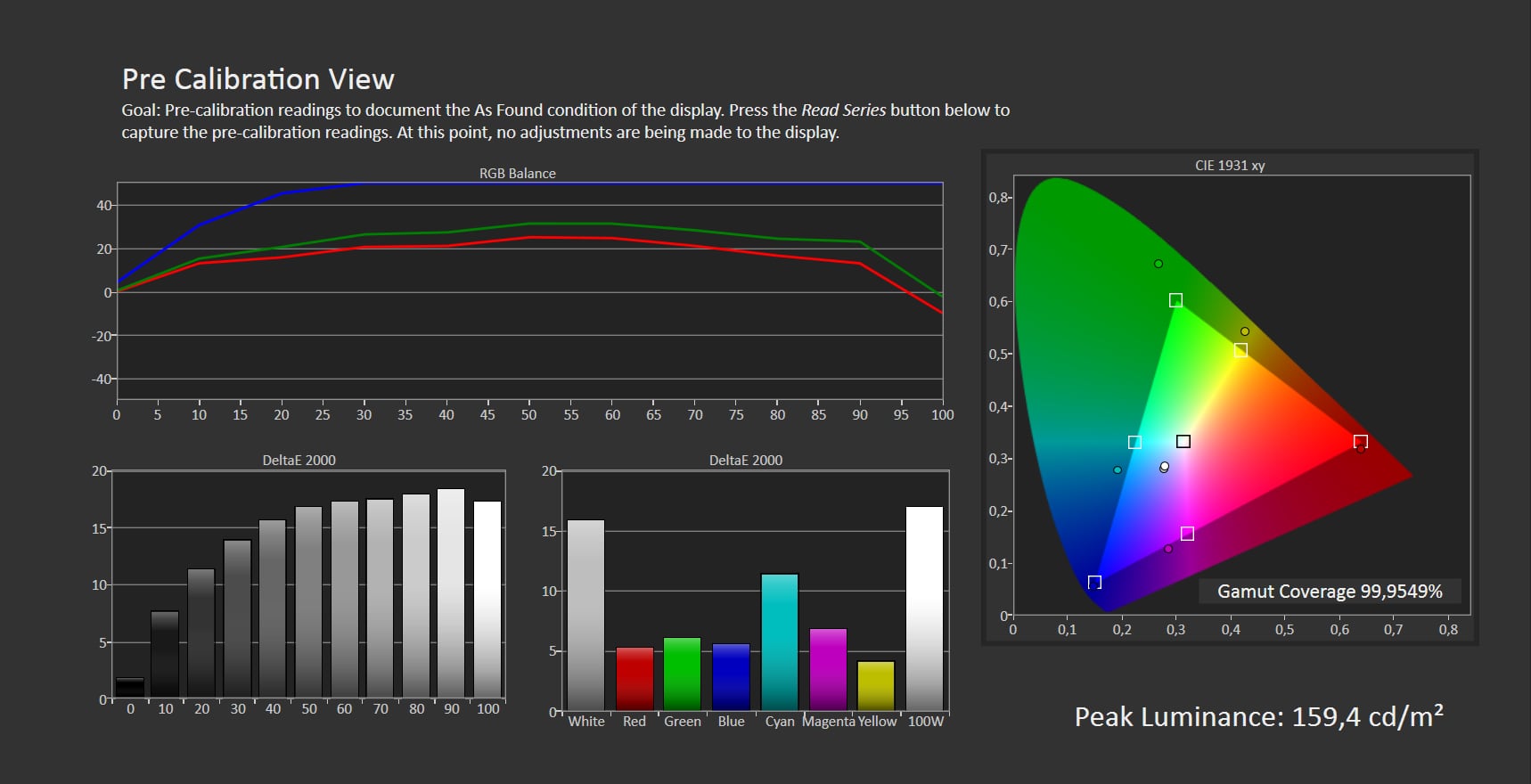Screen dimensions: 1531x784
Task: Select the magenta target square in CIE chart
Action: (1187, 534)
